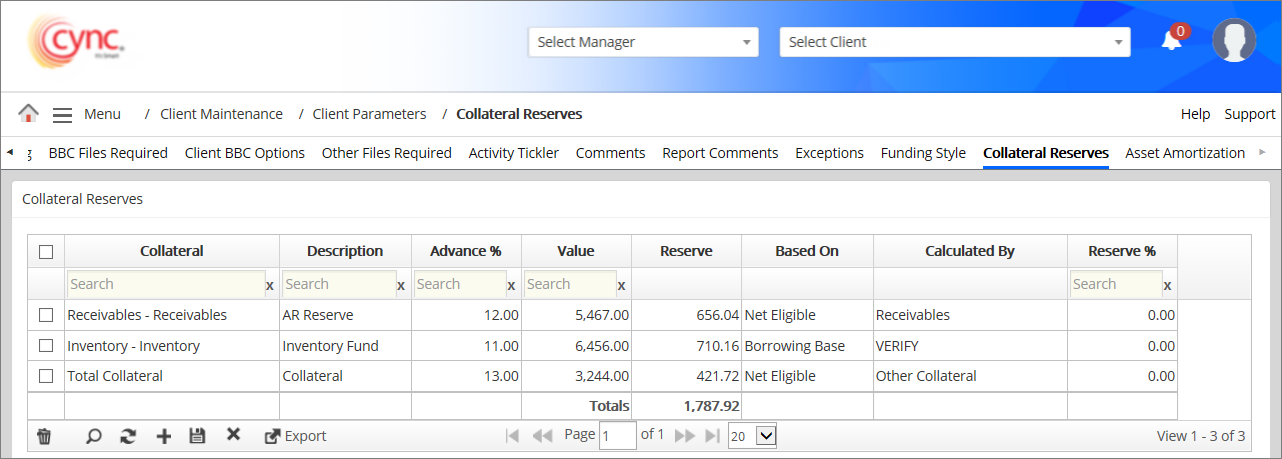The height and width of the screenshot is (459, 1282).
Task: Click the Home icon in breadcrumb bar
Action: (x=28, y=114)
